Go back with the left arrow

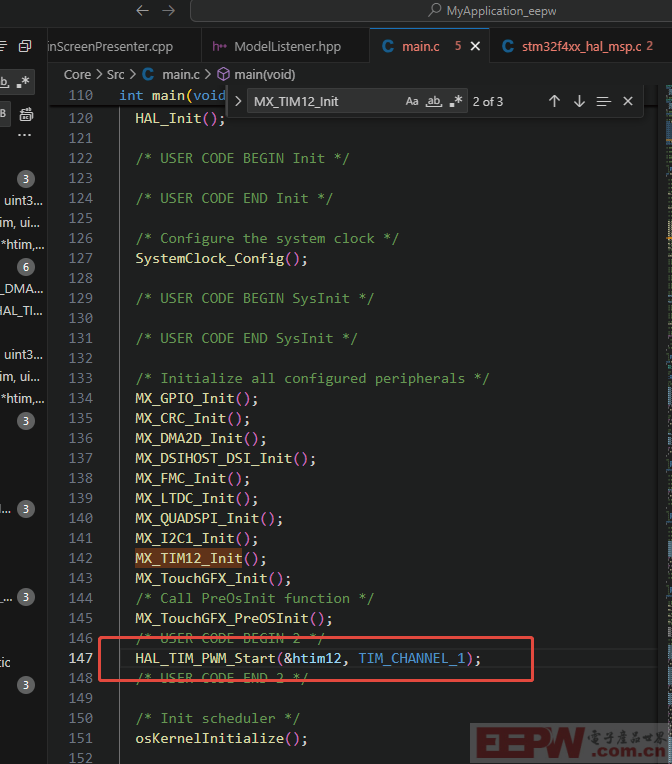pos(142,10)
